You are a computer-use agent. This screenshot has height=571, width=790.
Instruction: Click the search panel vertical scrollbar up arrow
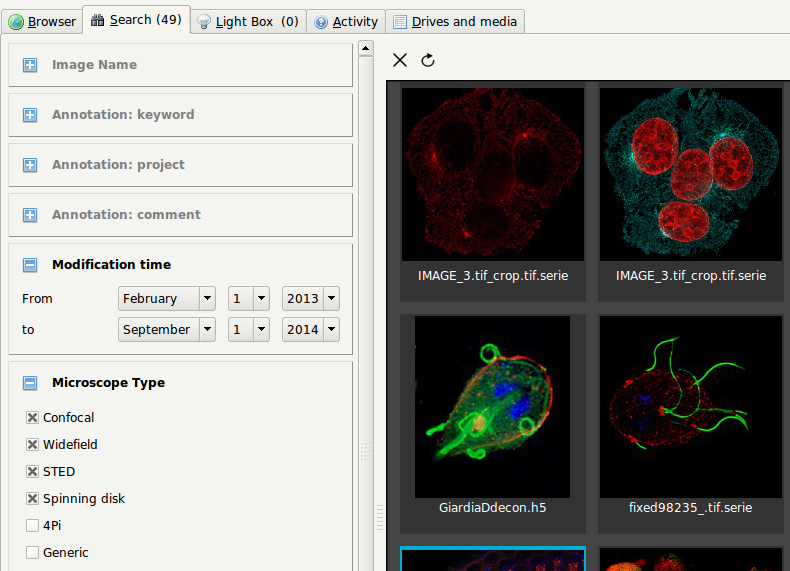point(366,48)
